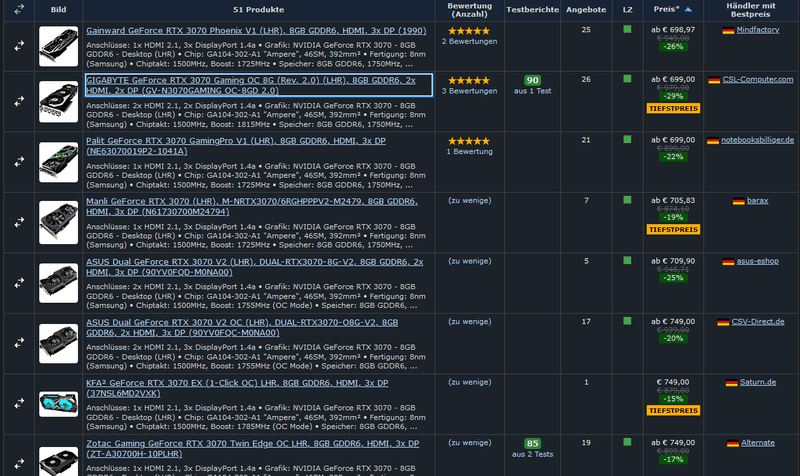Open GIGABYTE RTX 3070 Gaming OC 8G link
Screen dimensions: 800x476
click(258, 85)
